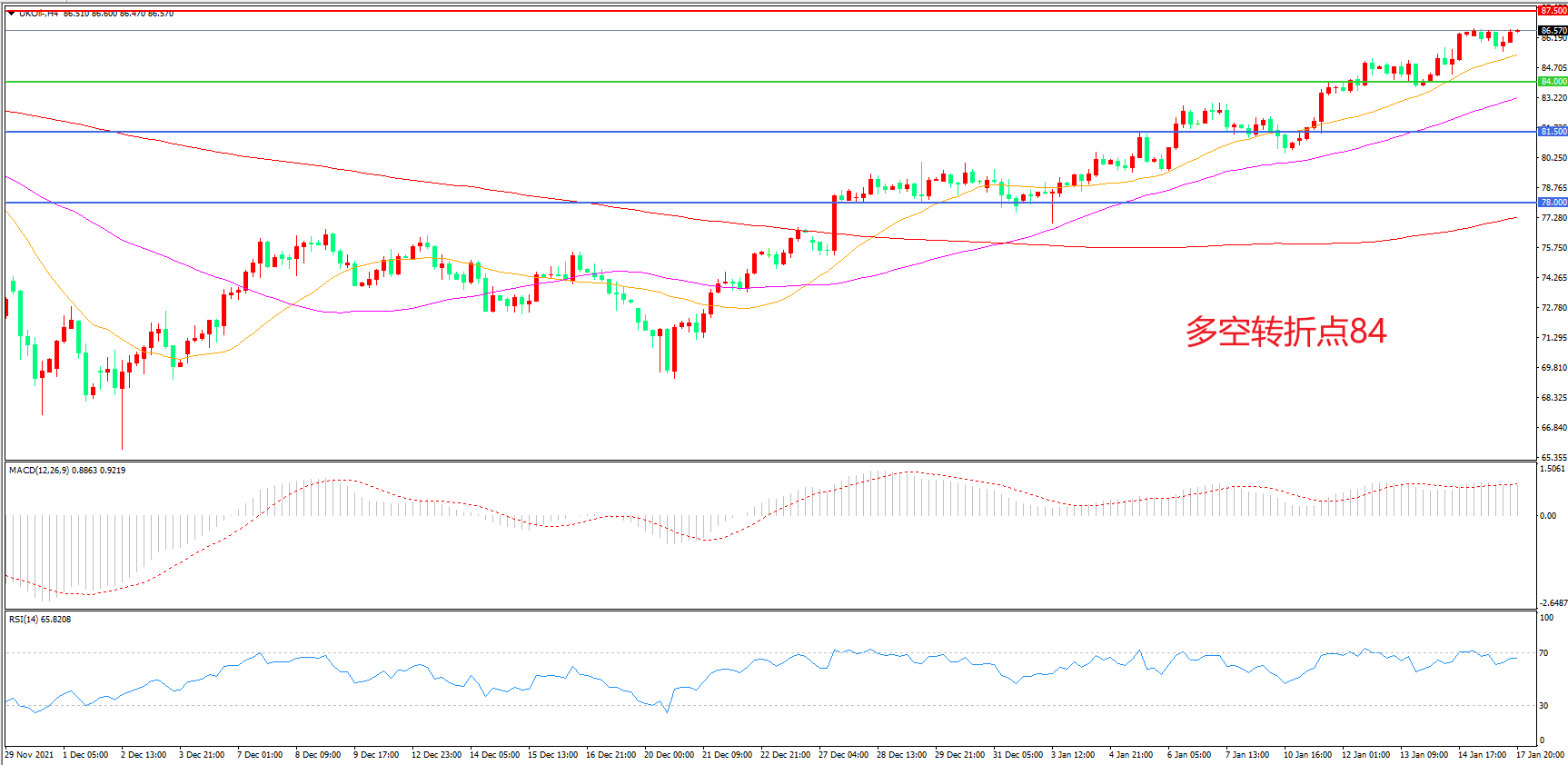Select the green 84.000 price label
The width and height of the screenshot is (1568, 765).
[1553, 82]
